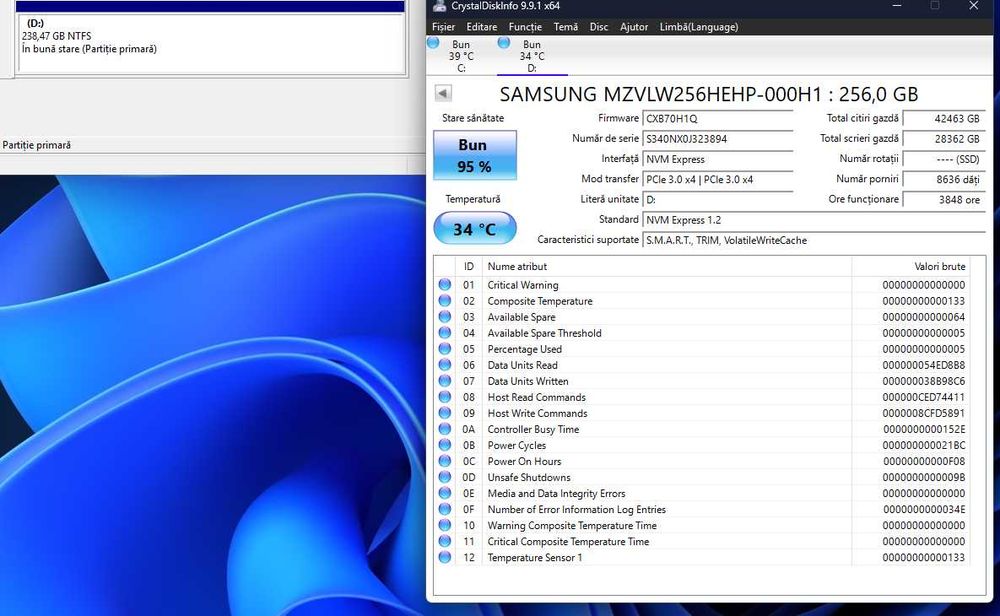Click the Bun 95 % health status button
This screenshot has width=1000, height=616.
click(x=474, y=156)
